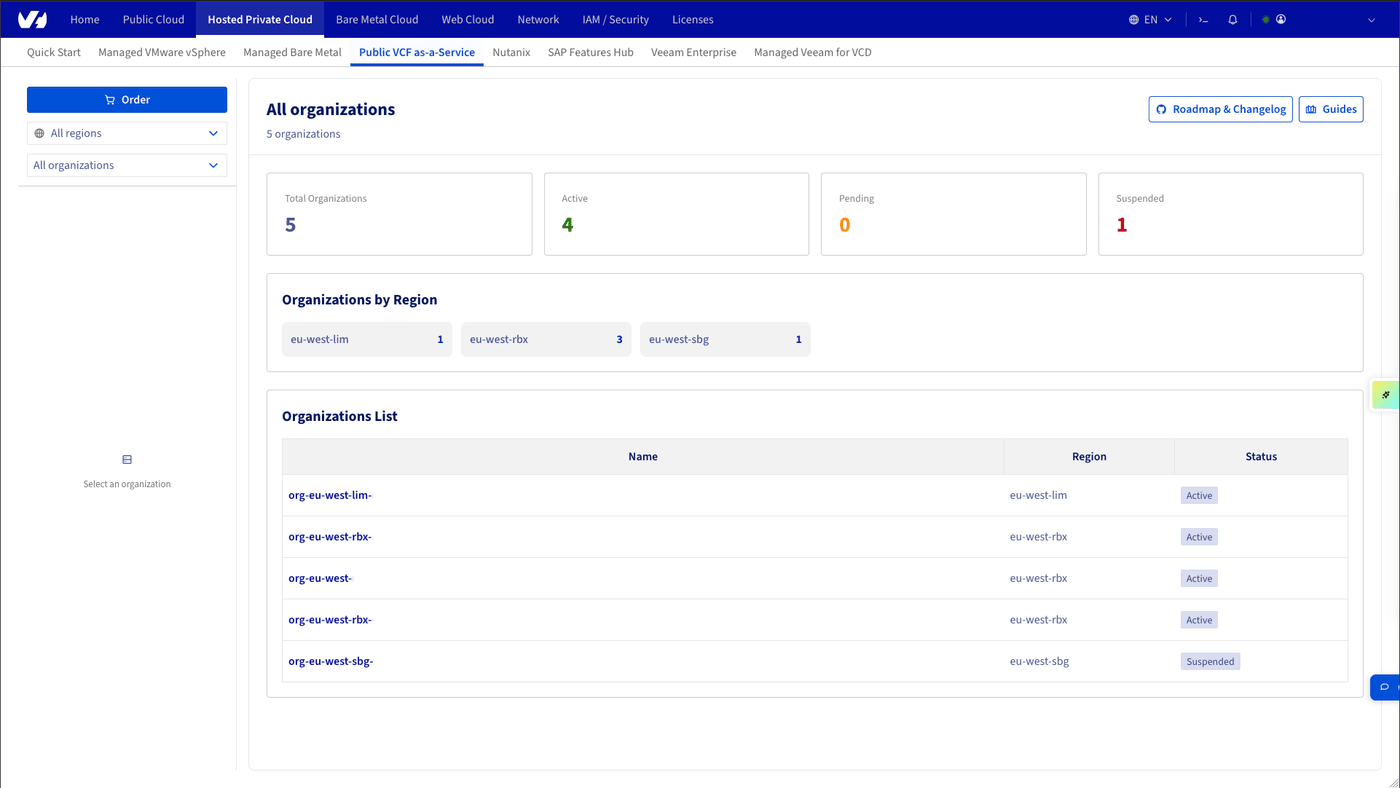
Task: Click the Order button
Action: tap(127, 100)
